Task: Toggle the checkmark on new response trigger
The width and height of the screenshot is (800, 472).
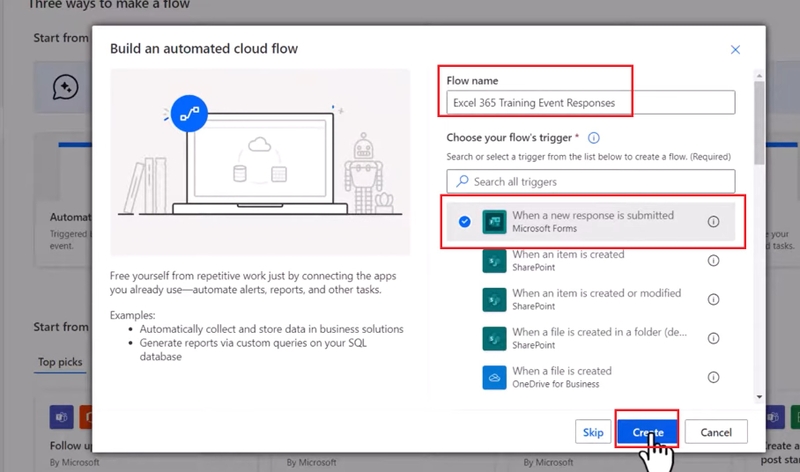Action: (464, 221)
